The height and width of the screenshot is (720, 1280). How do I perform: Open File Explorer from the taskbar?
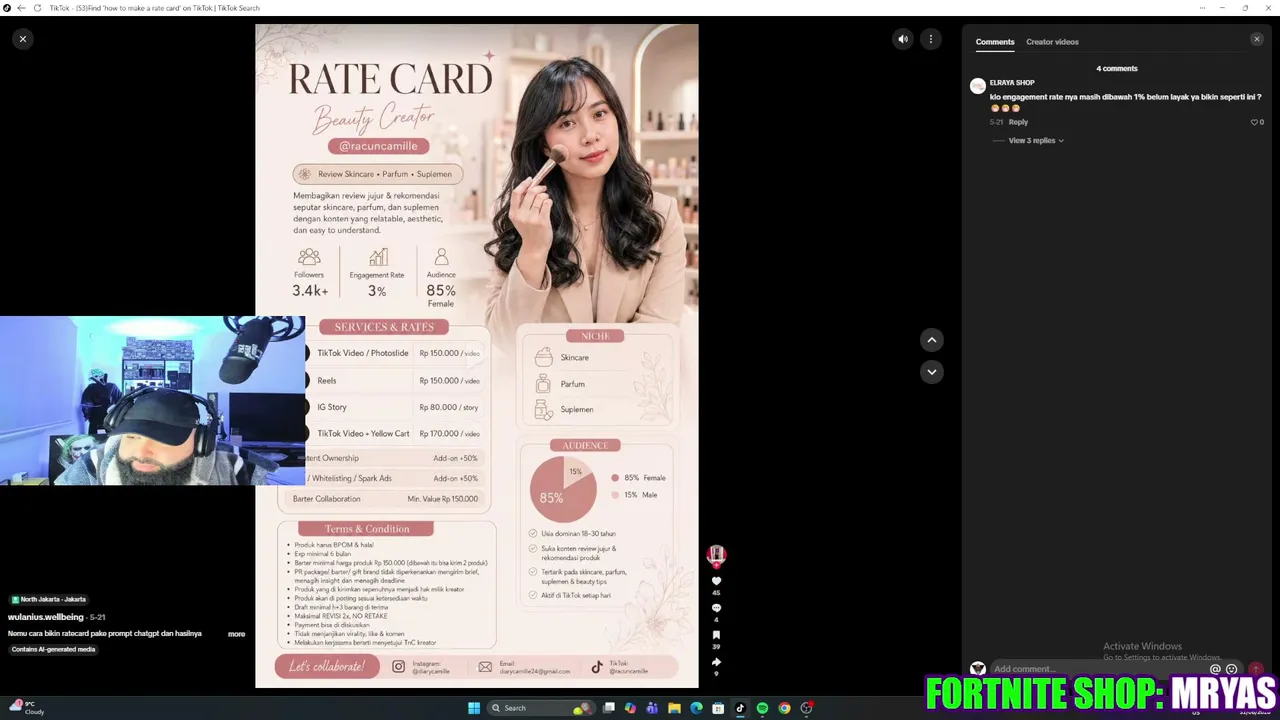[674, 708]
